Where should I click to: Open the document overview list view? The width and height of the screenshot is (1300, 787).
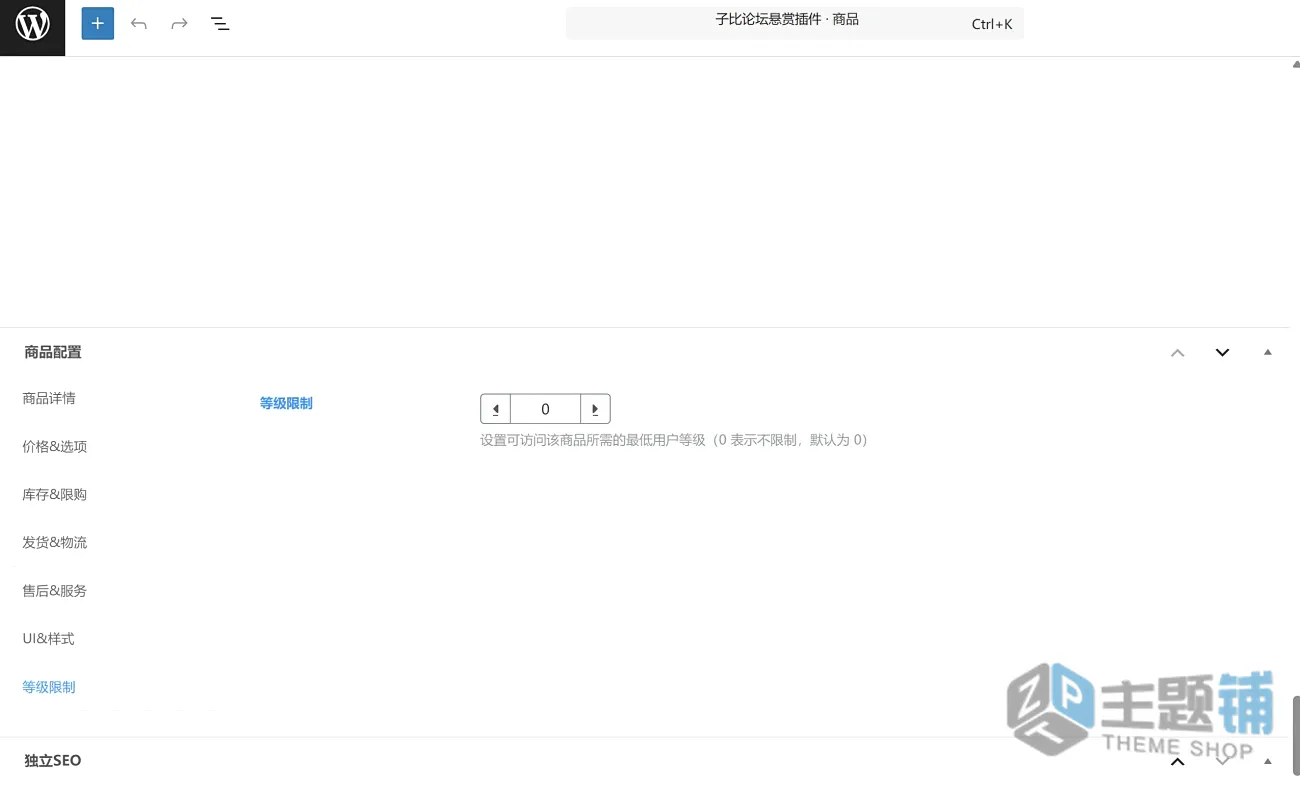(220, 24)
